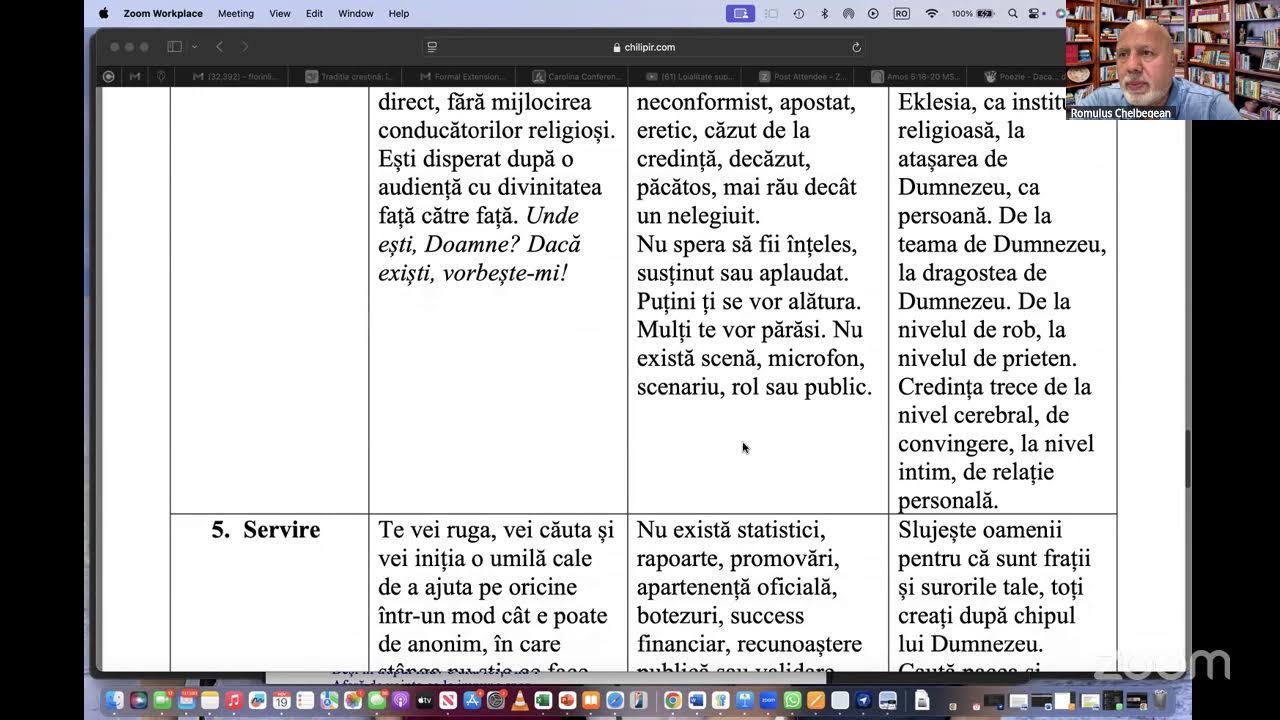Open Finder from the Dock

[115, 700]
